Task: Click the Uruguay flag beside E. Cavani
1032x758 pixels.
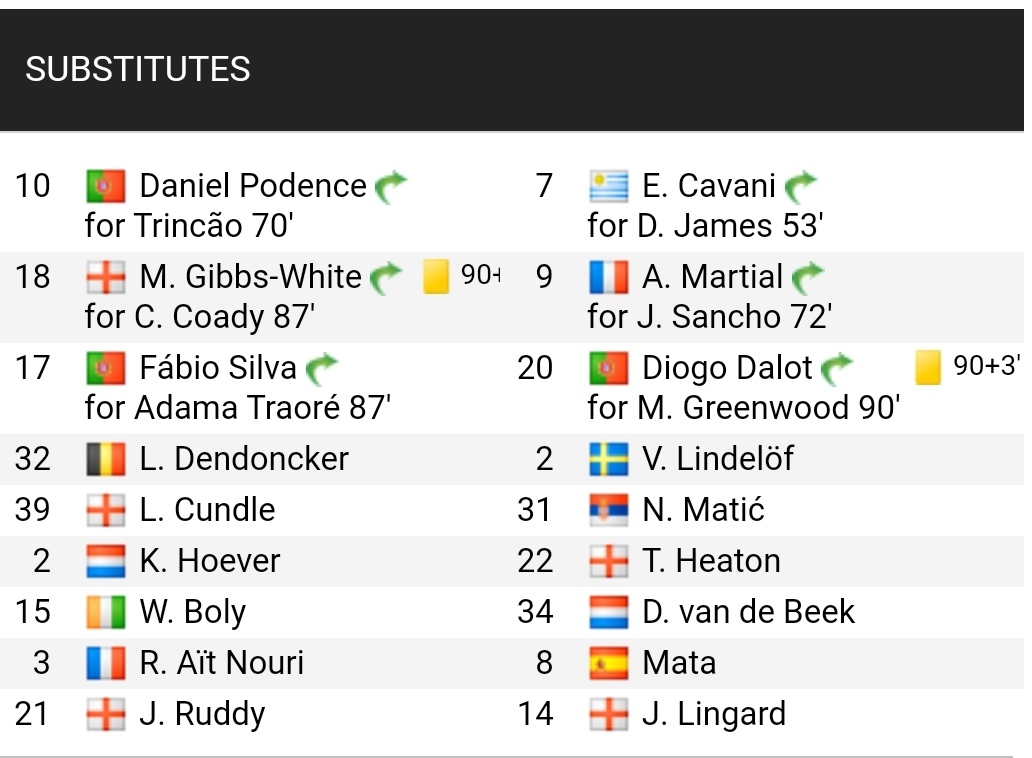Action: [x=609, y=186]
